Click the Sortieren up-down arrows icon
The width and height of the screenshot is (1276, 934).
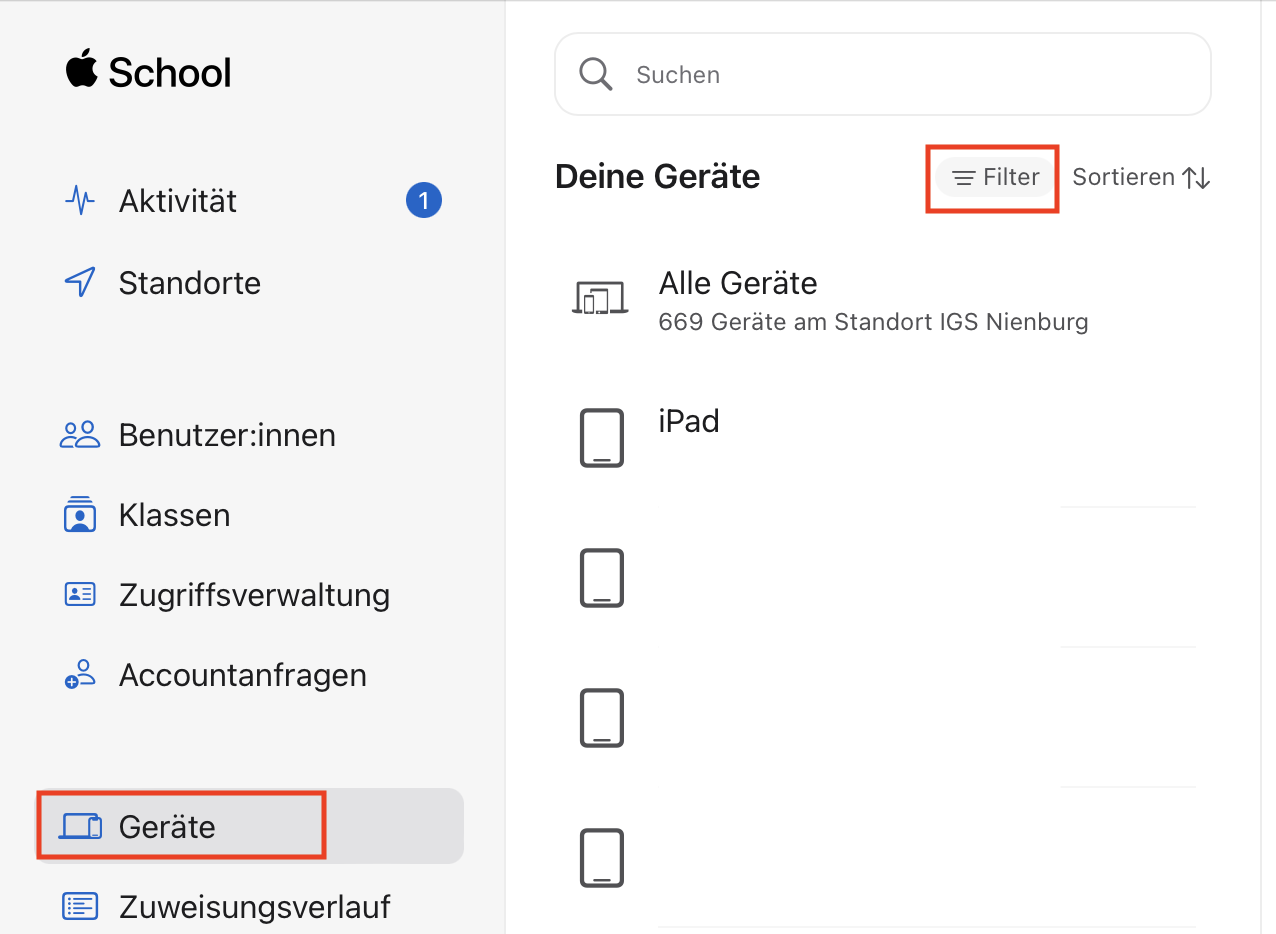click(1196, 178)
